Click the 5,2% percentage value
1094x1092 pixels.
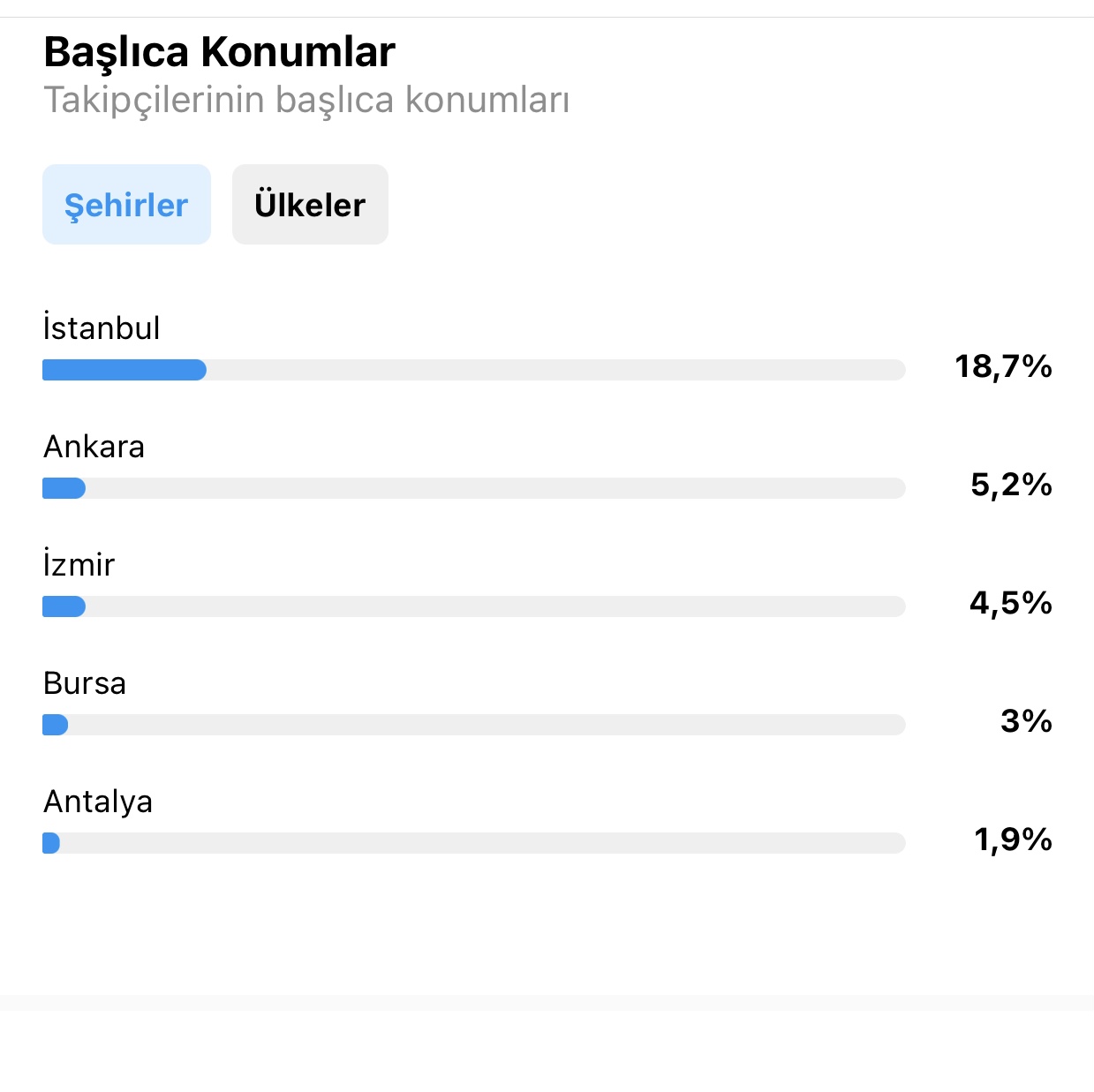tap(1012, 485)
